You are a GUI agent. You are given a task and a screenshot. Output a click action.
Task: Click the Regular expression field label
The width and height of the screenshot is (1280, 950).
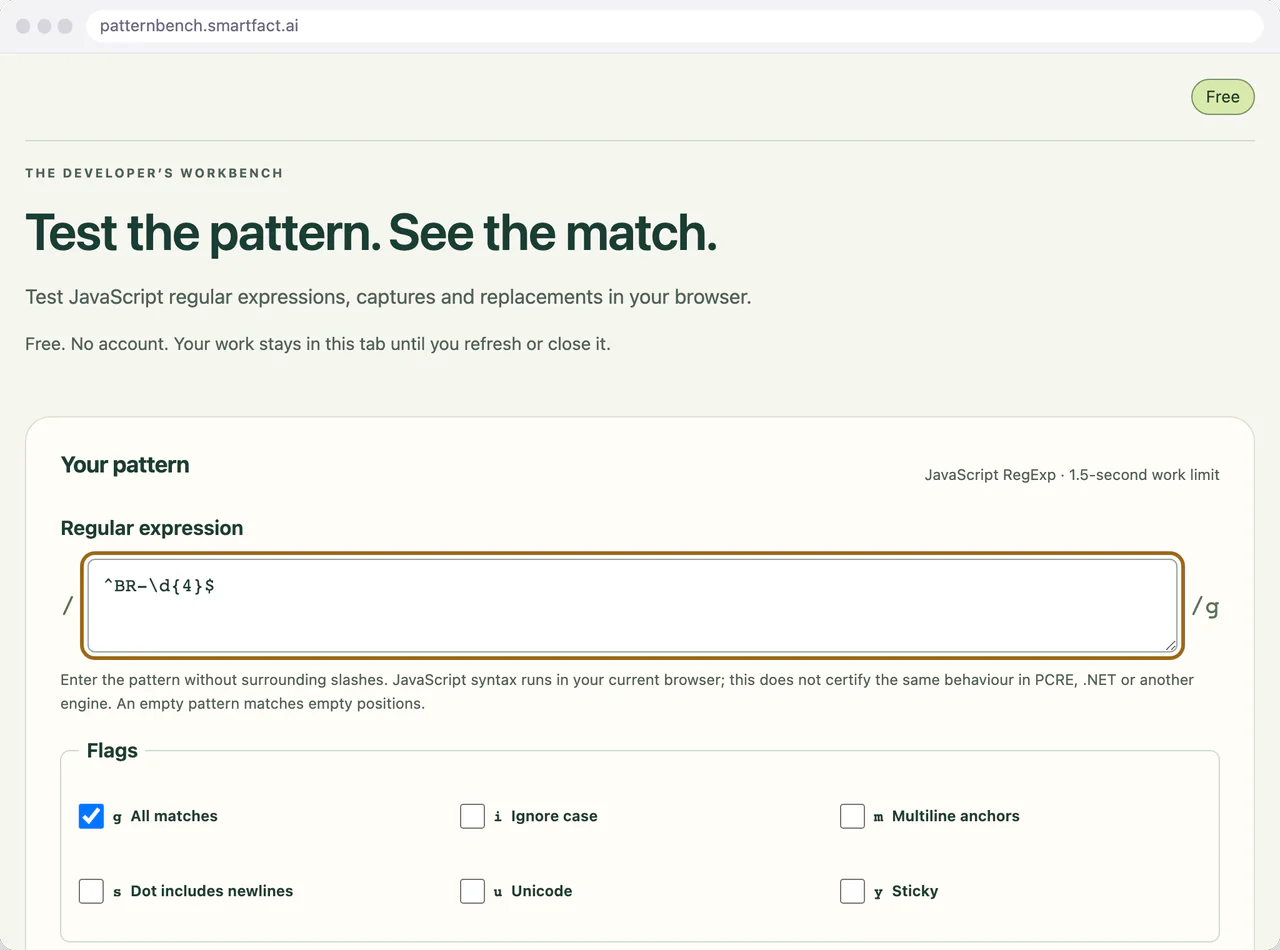coord(152,528)
